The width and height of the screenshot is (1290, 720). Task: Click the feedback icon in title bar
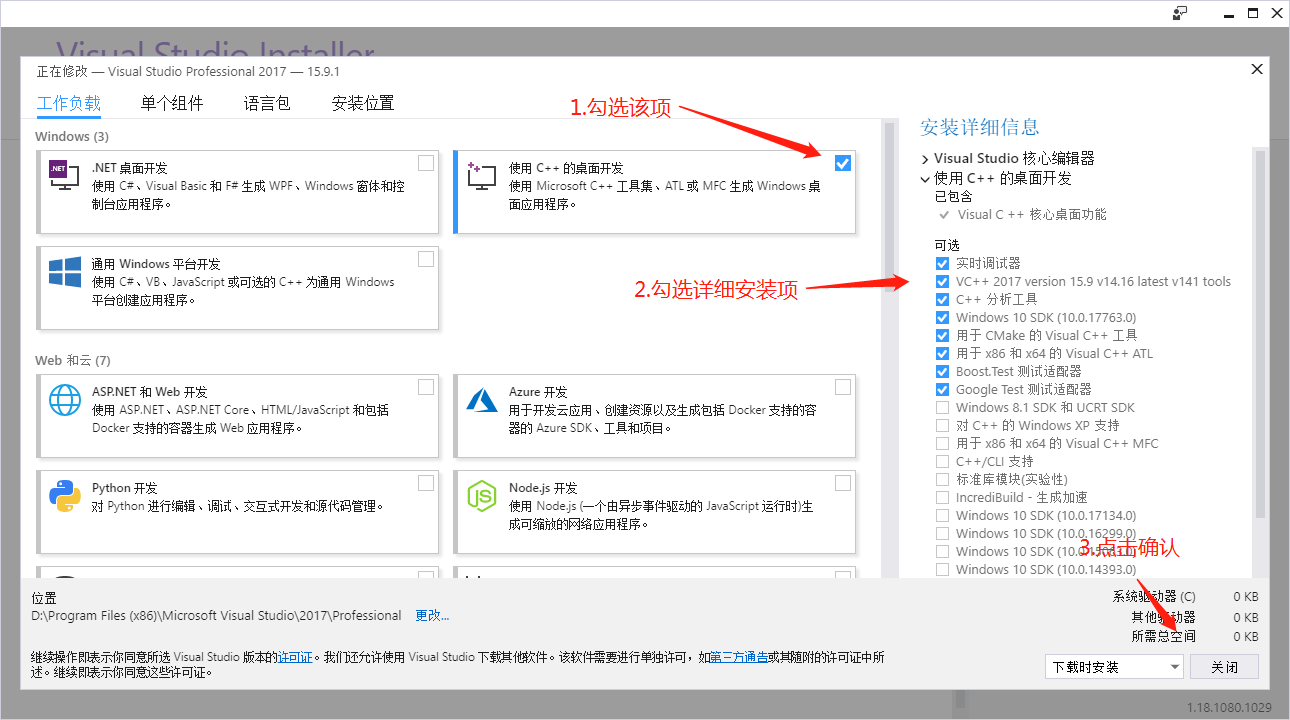pyautogui.click(x=1181, y=13)
